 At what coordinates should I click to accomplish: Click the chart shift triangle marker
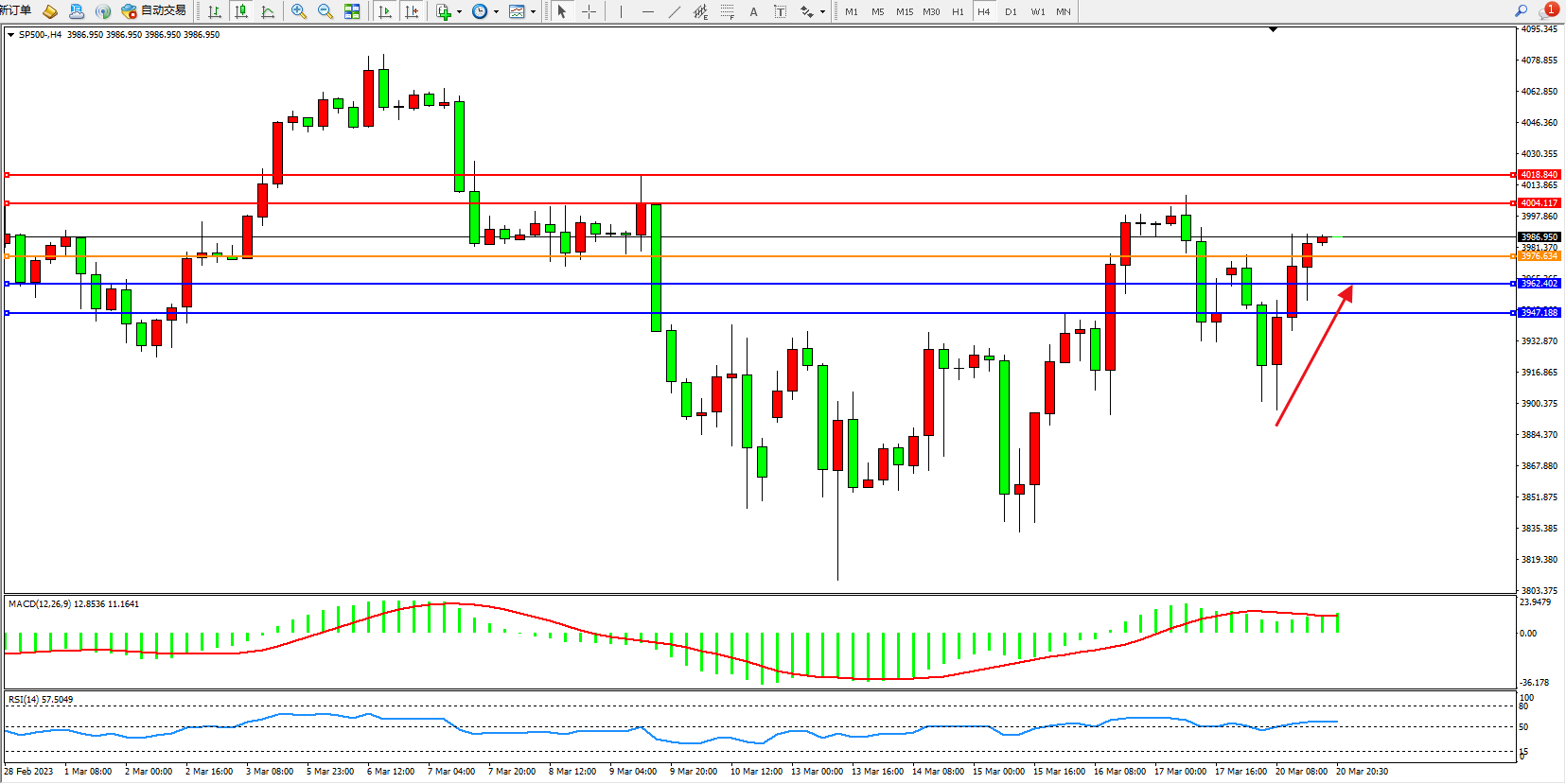click(1273, 29)
